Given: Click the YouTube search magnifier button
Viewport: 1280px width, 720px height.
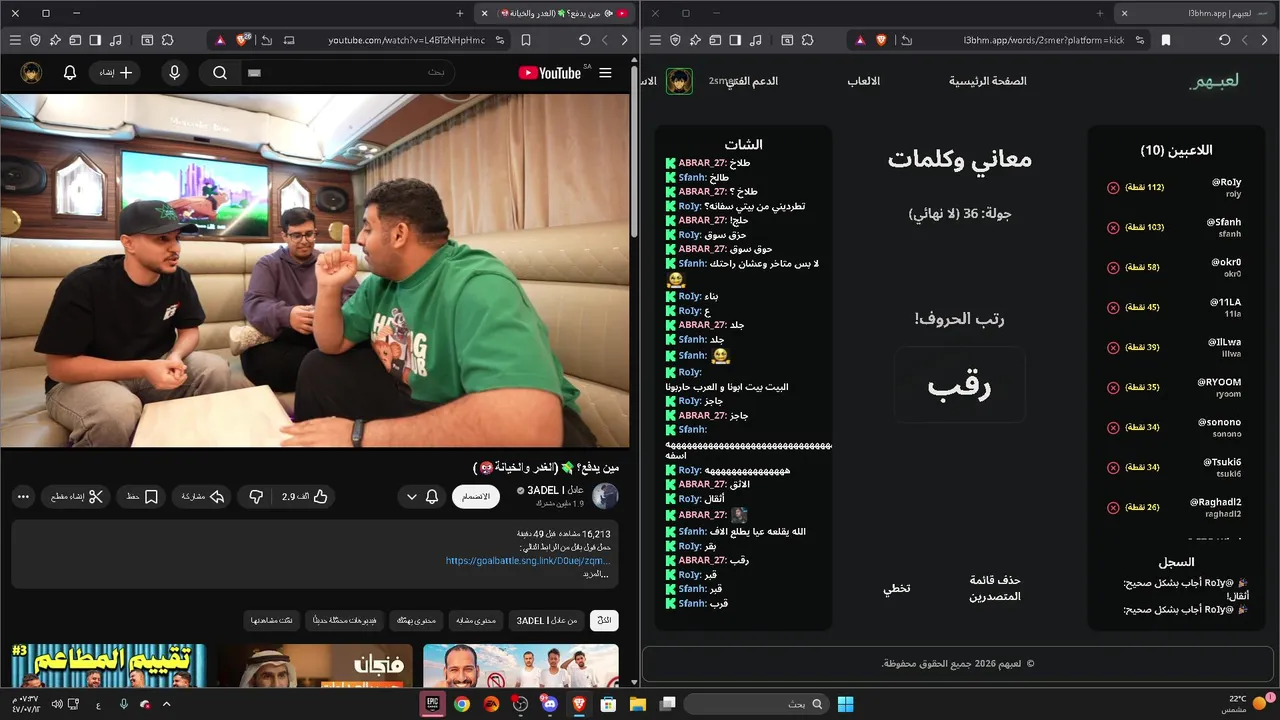Looking at the screenshot, I should [220, 73].
